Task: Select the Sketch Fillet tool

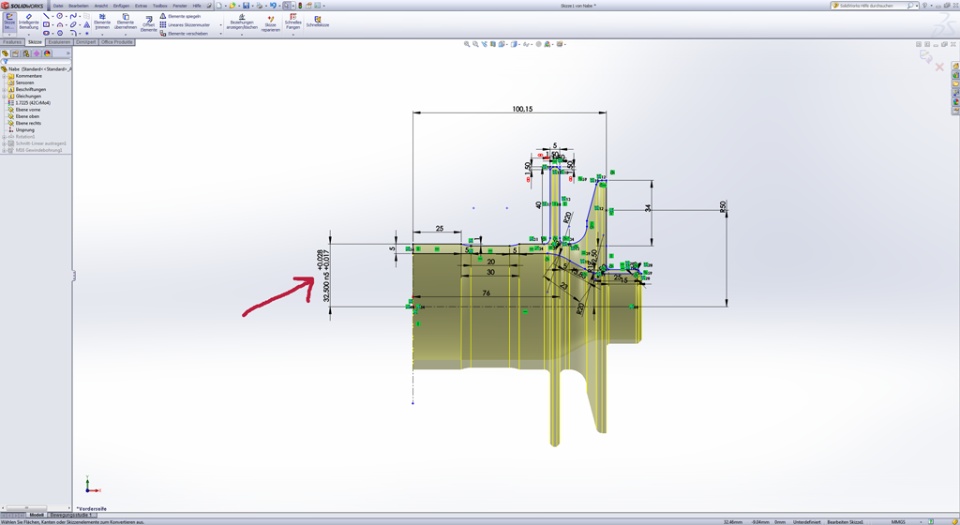Action: [73, 33]
